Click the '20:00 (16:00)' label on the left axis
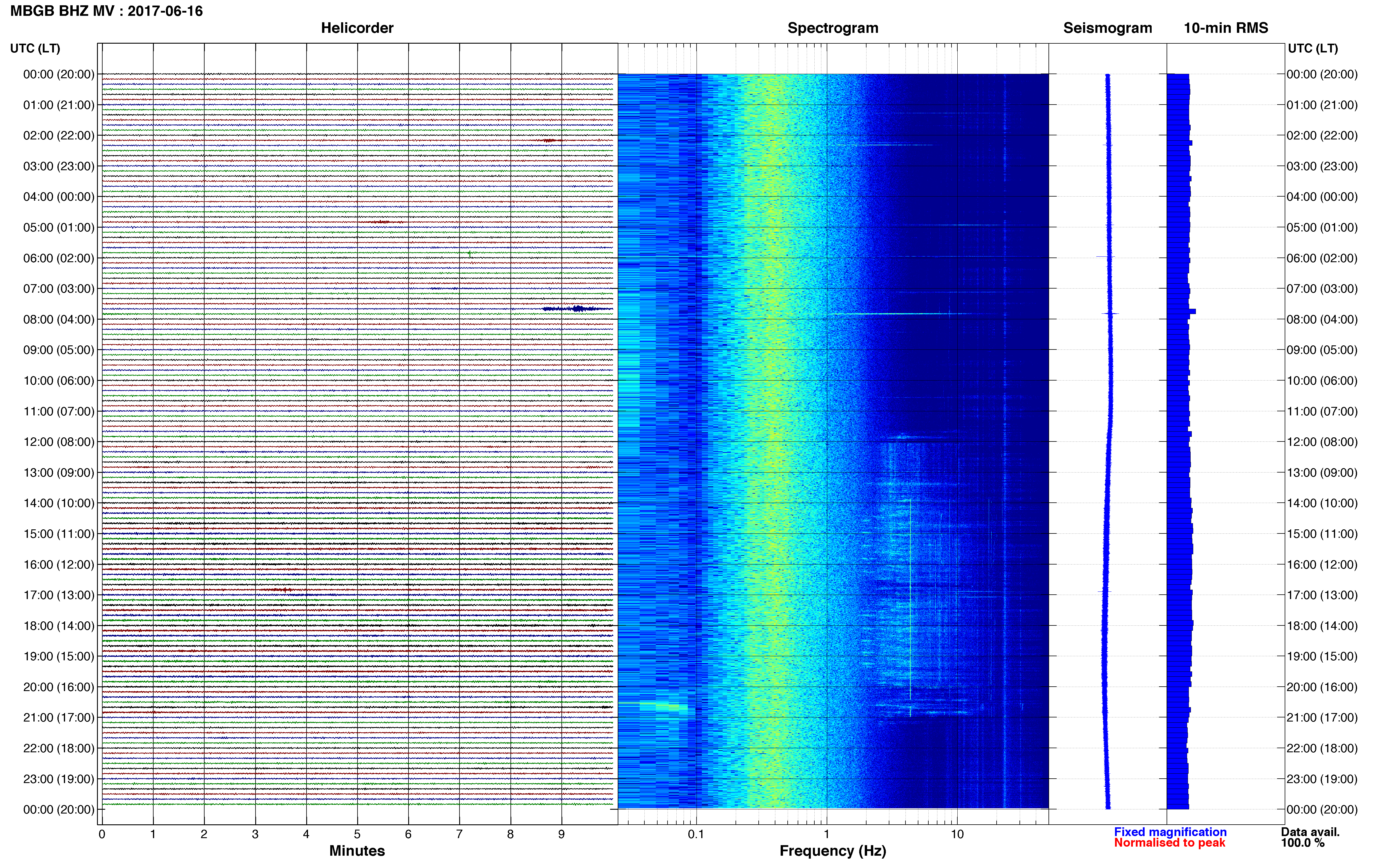 (59, 687)
